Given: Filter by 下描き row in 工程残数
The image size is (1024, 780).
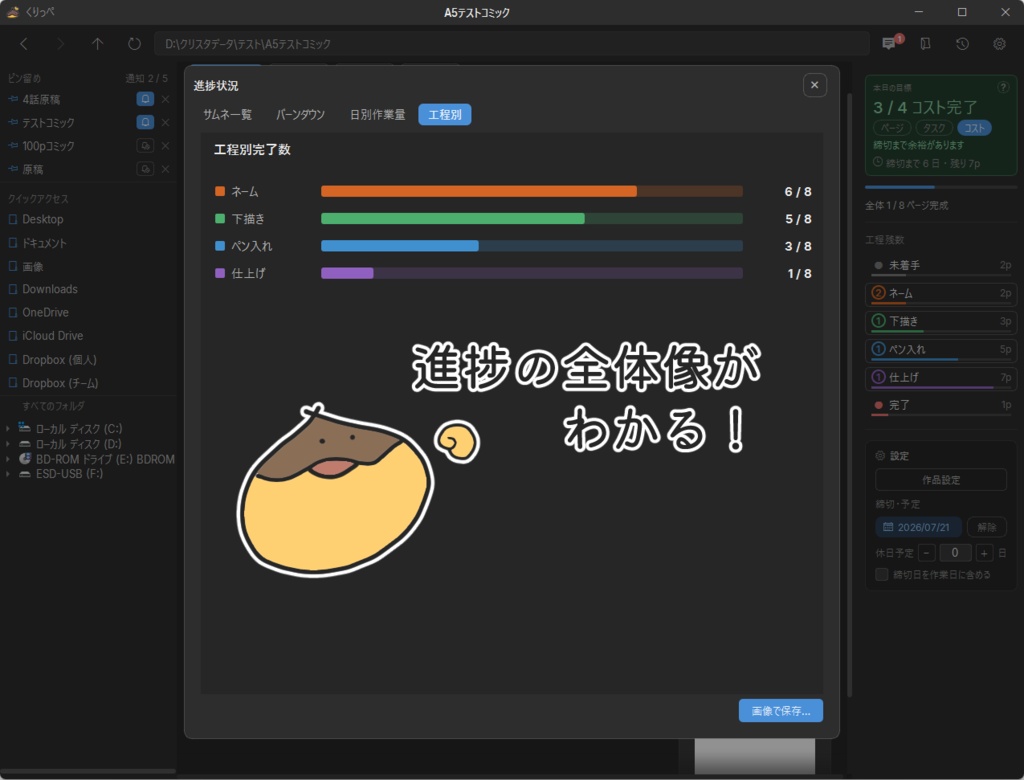Looking at the screenshot, I should click(940, 322).
